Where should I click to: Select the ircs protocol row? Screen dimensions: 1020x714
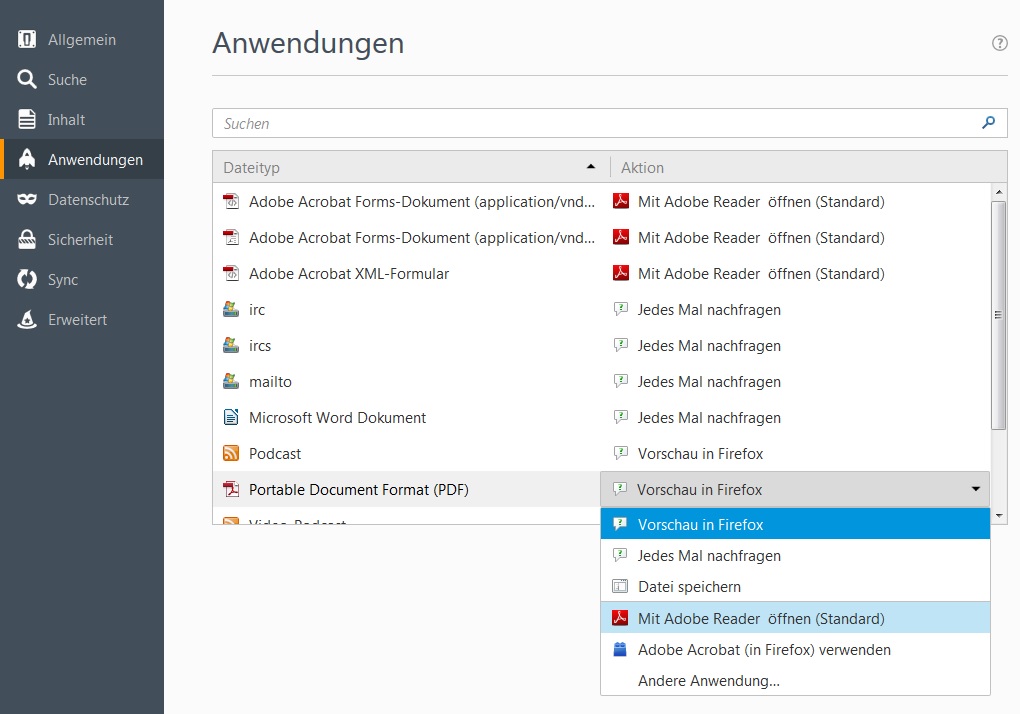coord(601,345)
